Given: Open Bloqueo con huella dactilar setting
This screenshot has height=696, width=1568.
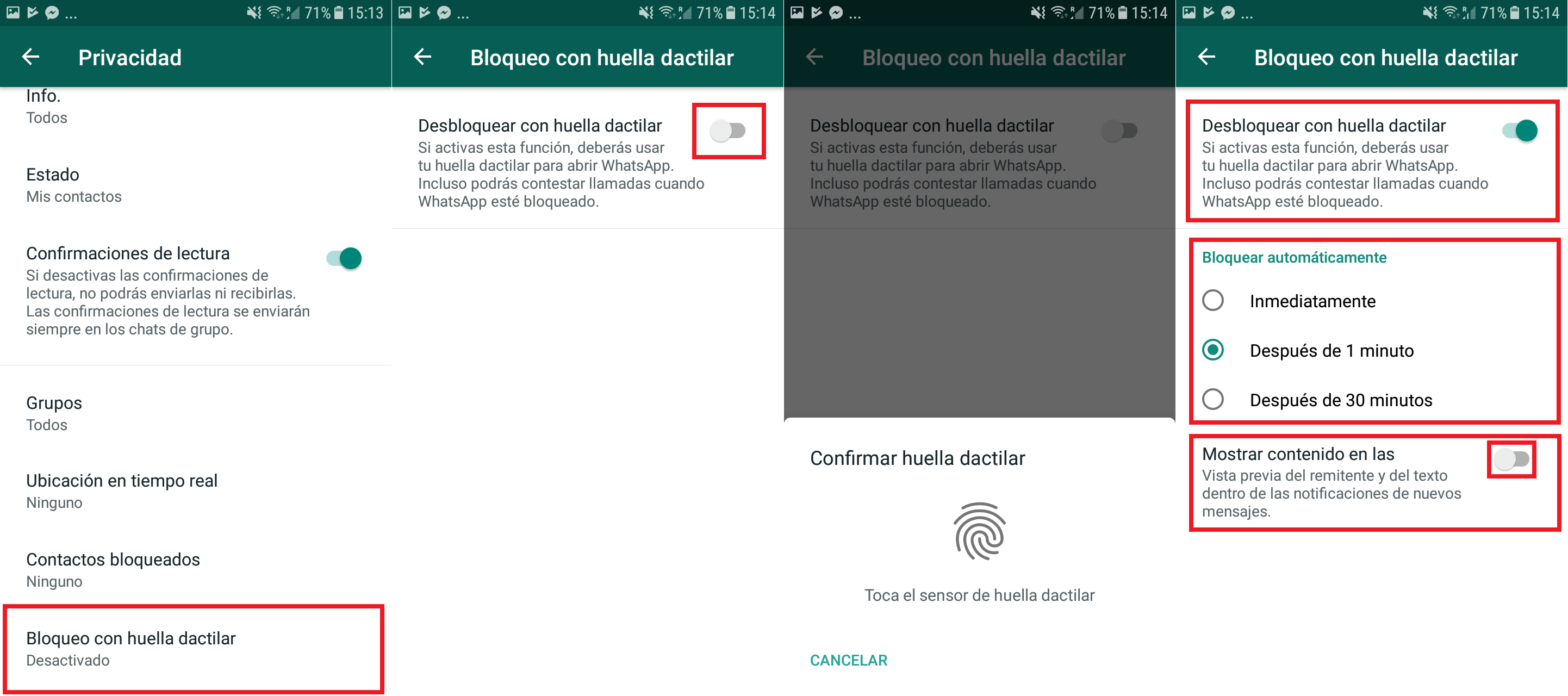Looking at the screenshot, I should tap(195, 648).
